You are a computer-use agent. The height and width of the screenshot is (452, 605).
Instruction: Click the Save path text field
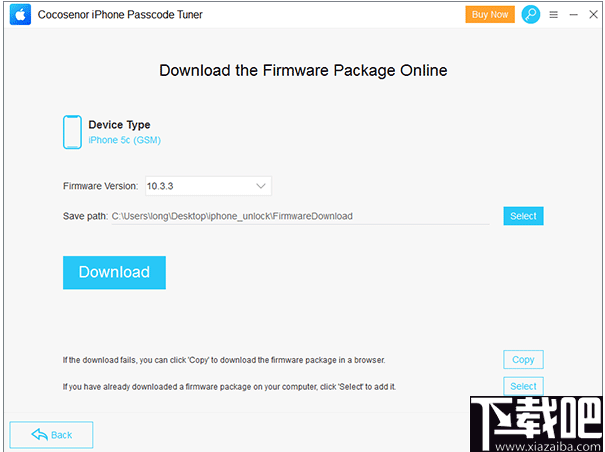coord(300,216)
